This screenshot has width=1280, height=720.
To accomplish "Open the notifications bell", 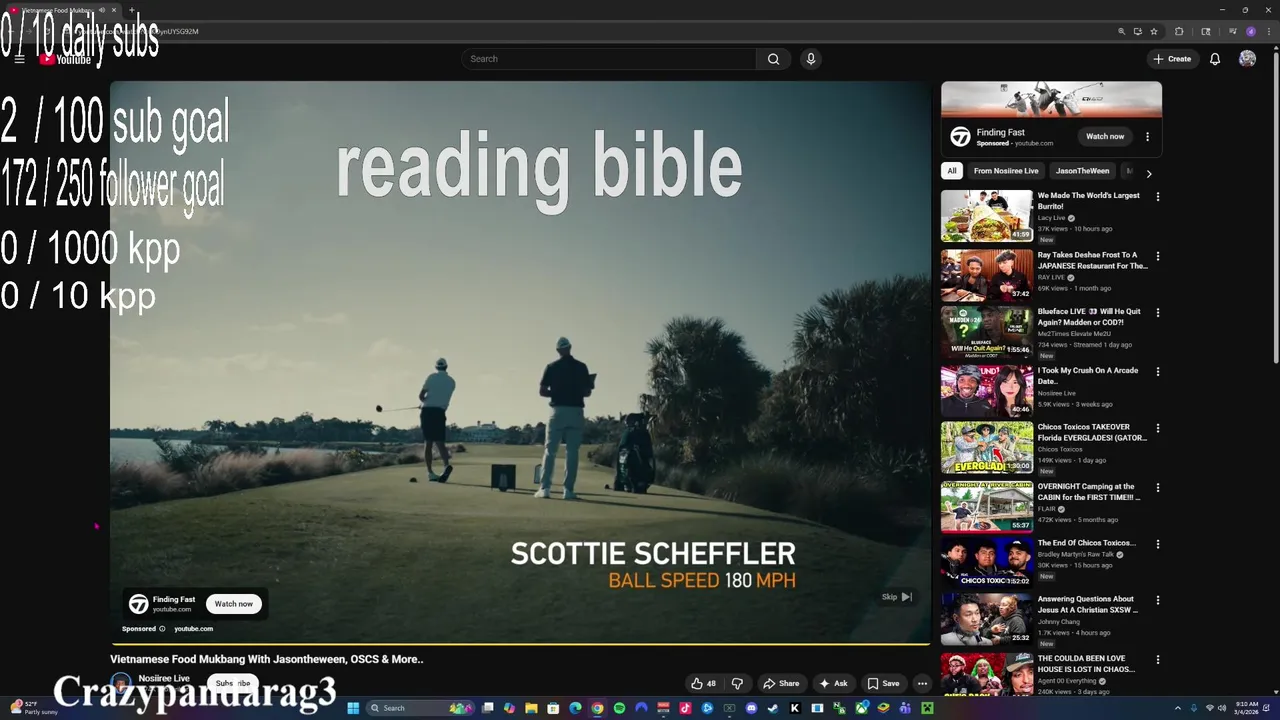I will (1215, 59).
